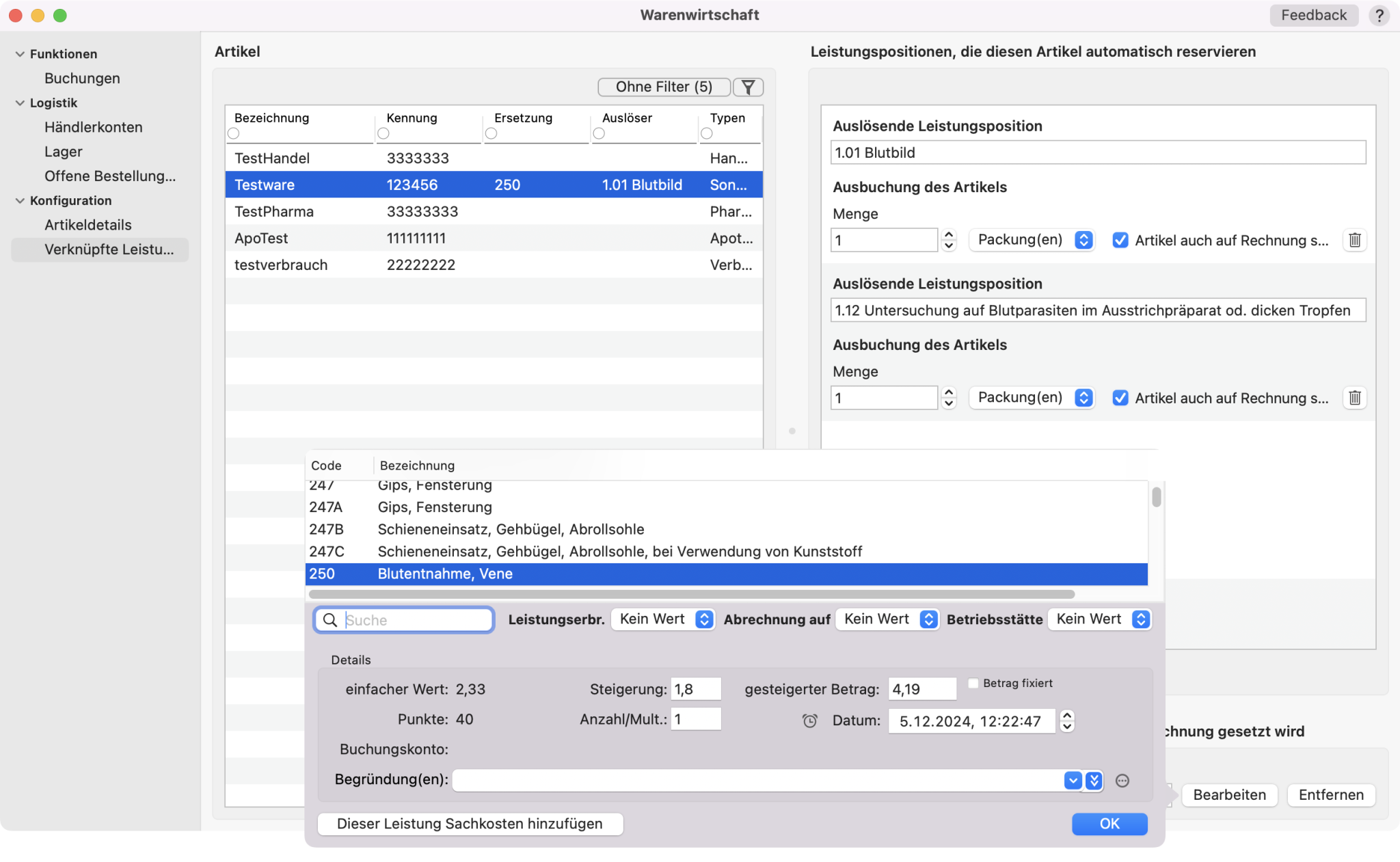
Task: Select the TestHandel article row
Action: pyautogui.click(x=494, y=158)
